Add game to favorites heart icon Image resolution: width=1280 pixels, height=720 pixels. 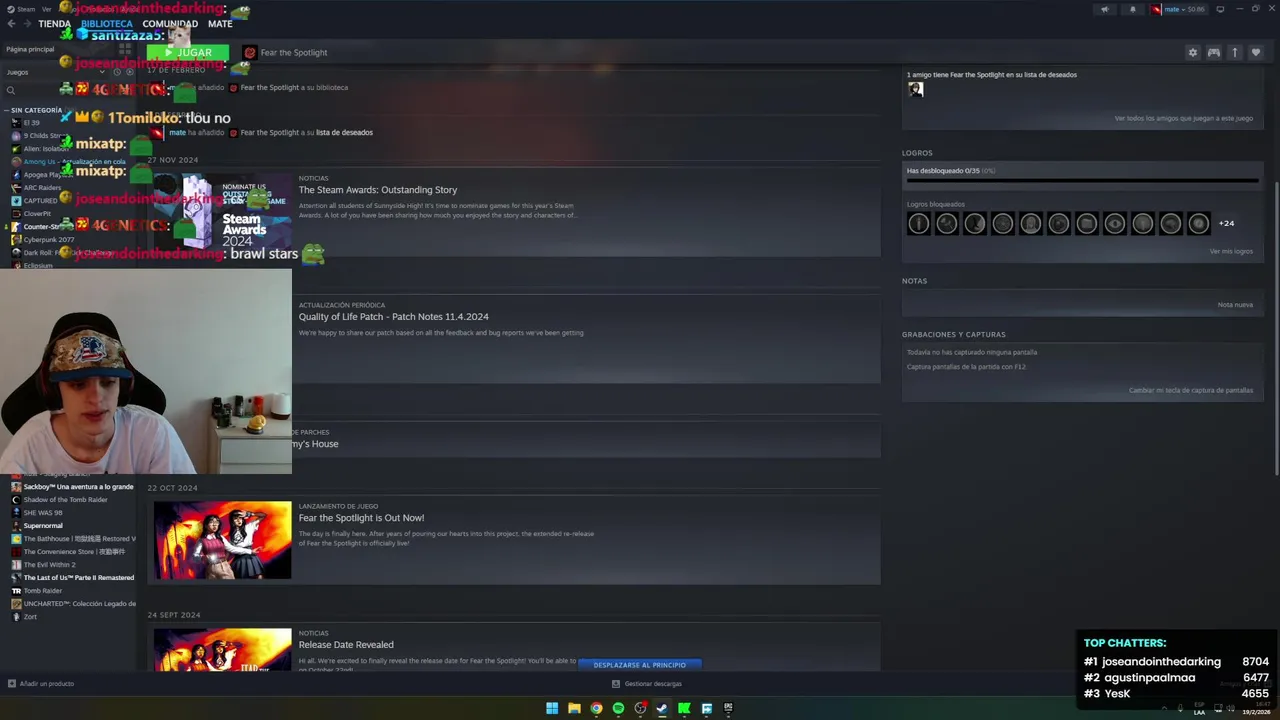tap(1256, 52)
